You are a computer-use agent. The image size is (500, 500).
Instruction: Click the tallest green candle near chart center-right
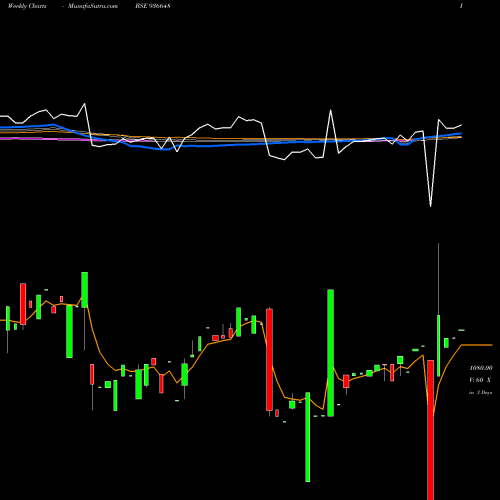tap(330, 353)
